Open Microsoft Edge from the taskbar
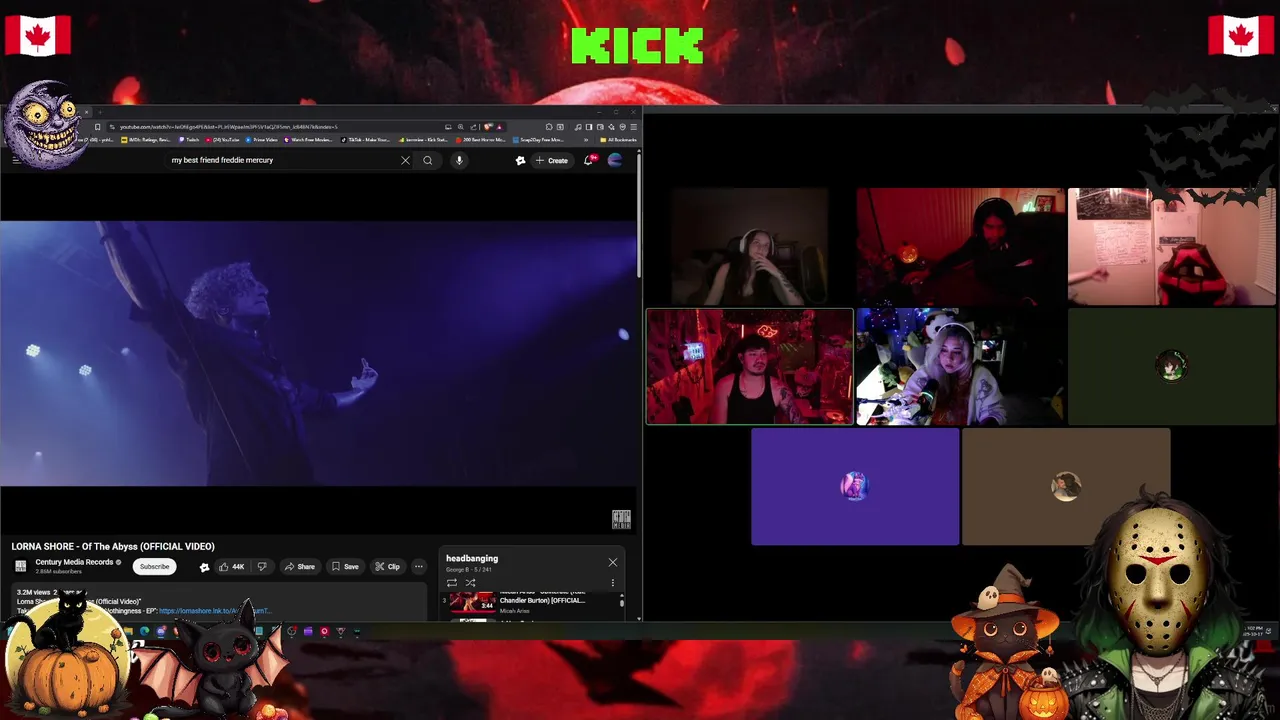This screenshot has height=720, width=1280. click(144, 631)
